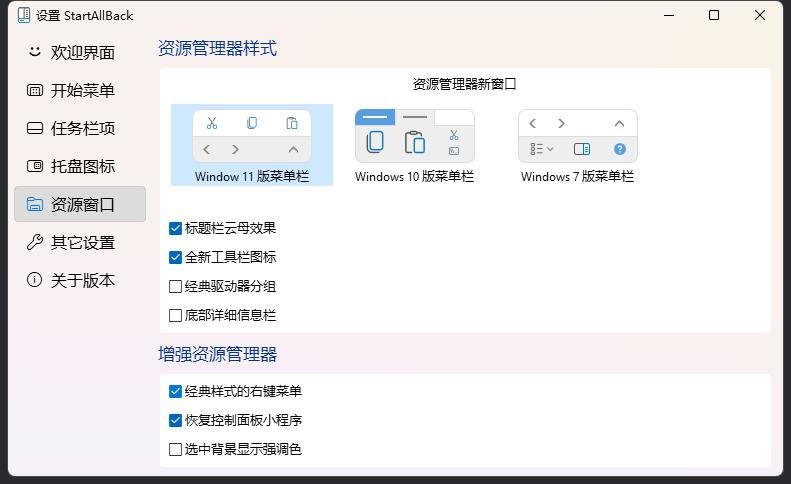The image size is (791, 484).
Task: Open the 欢迎界面 sidebar page
Action: 80,52
